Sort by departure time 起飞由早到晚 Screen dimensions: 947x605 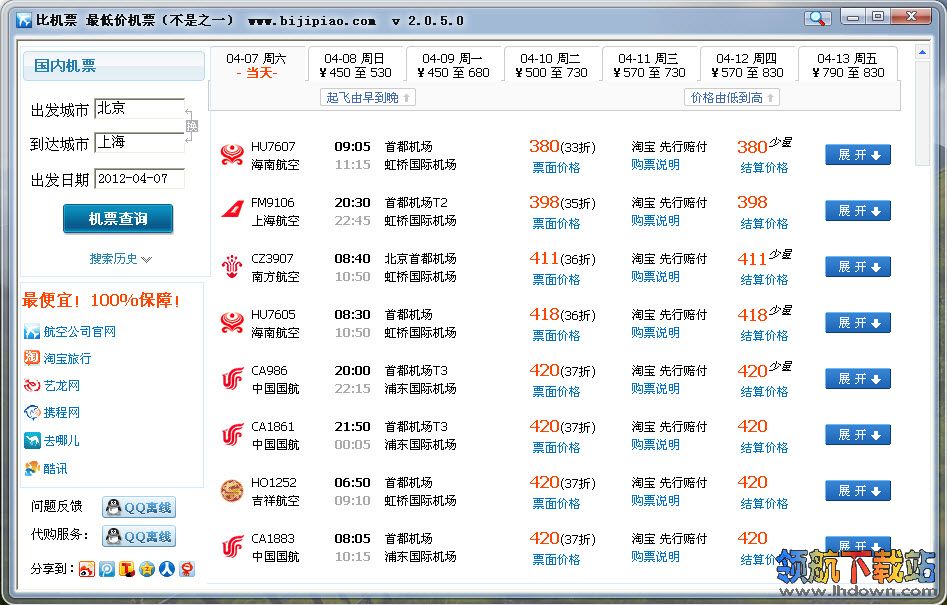(x=368, y=98)
